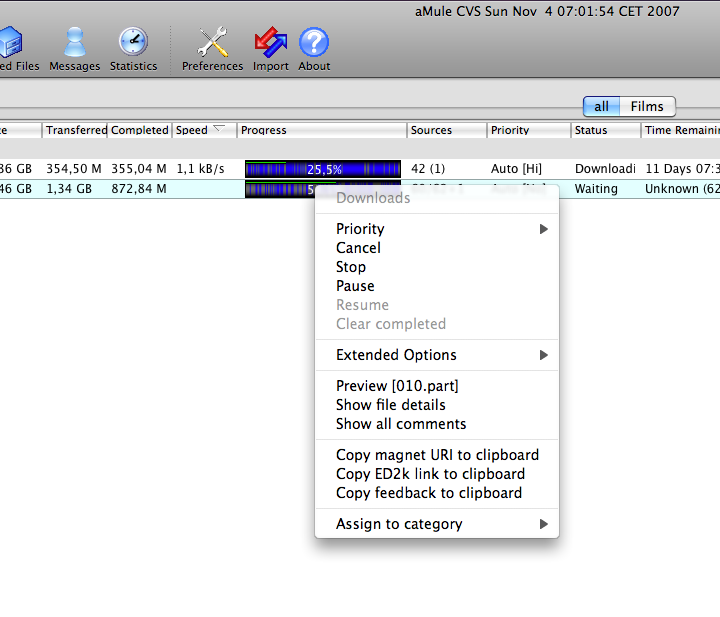
Task: Open the About question mark icon
Action: pos(314,48)
